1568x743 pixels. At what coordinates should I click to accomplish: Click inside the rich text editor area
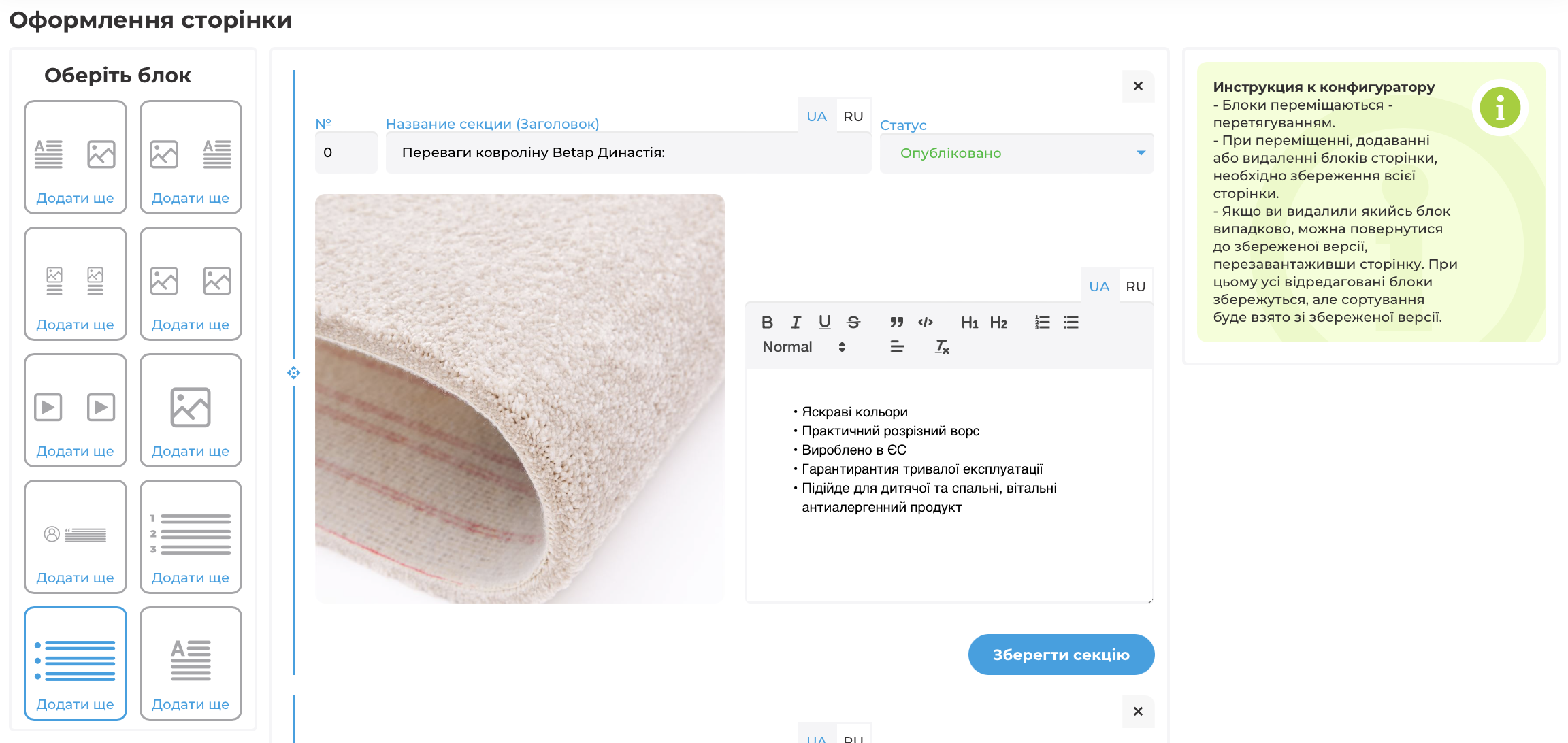949,485
